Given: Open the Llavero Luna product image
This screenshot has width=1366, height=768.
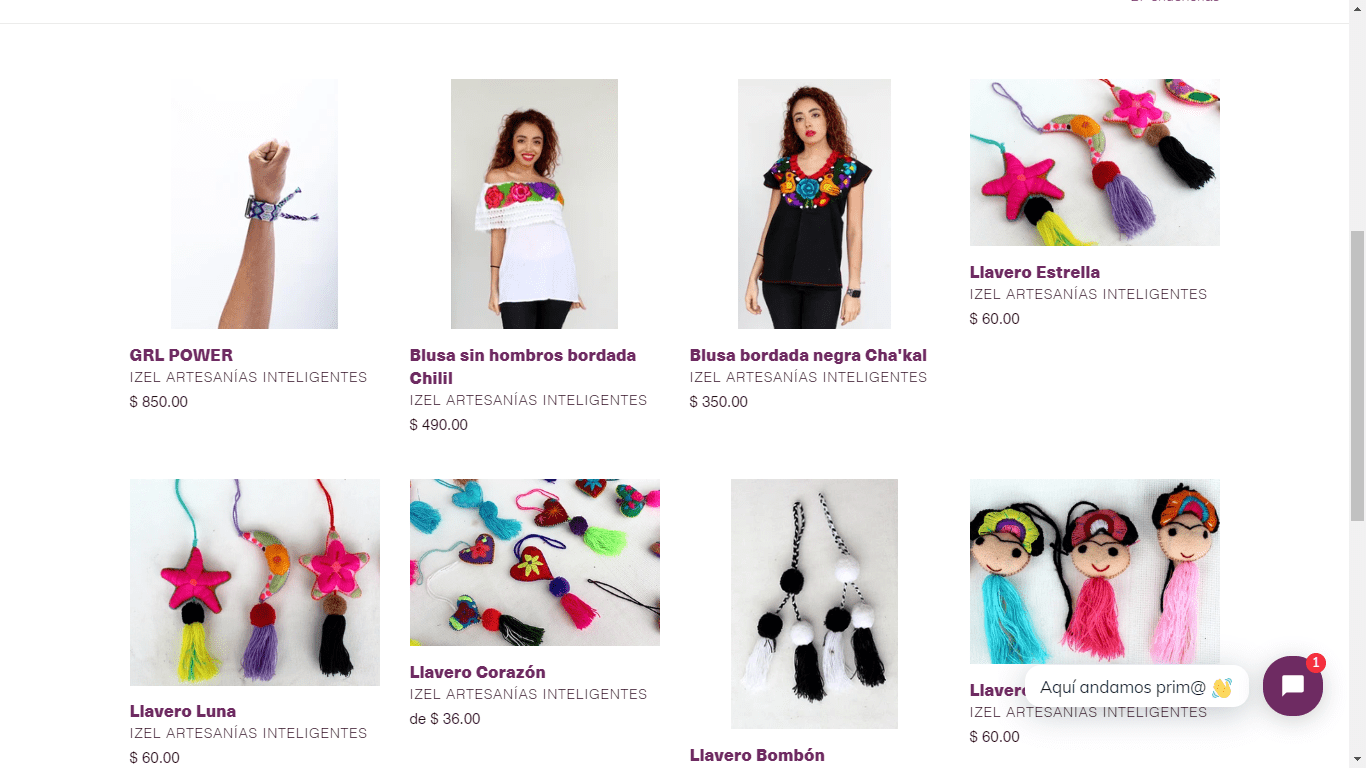Looking at the screenshot, I should (x=254, y=582).
